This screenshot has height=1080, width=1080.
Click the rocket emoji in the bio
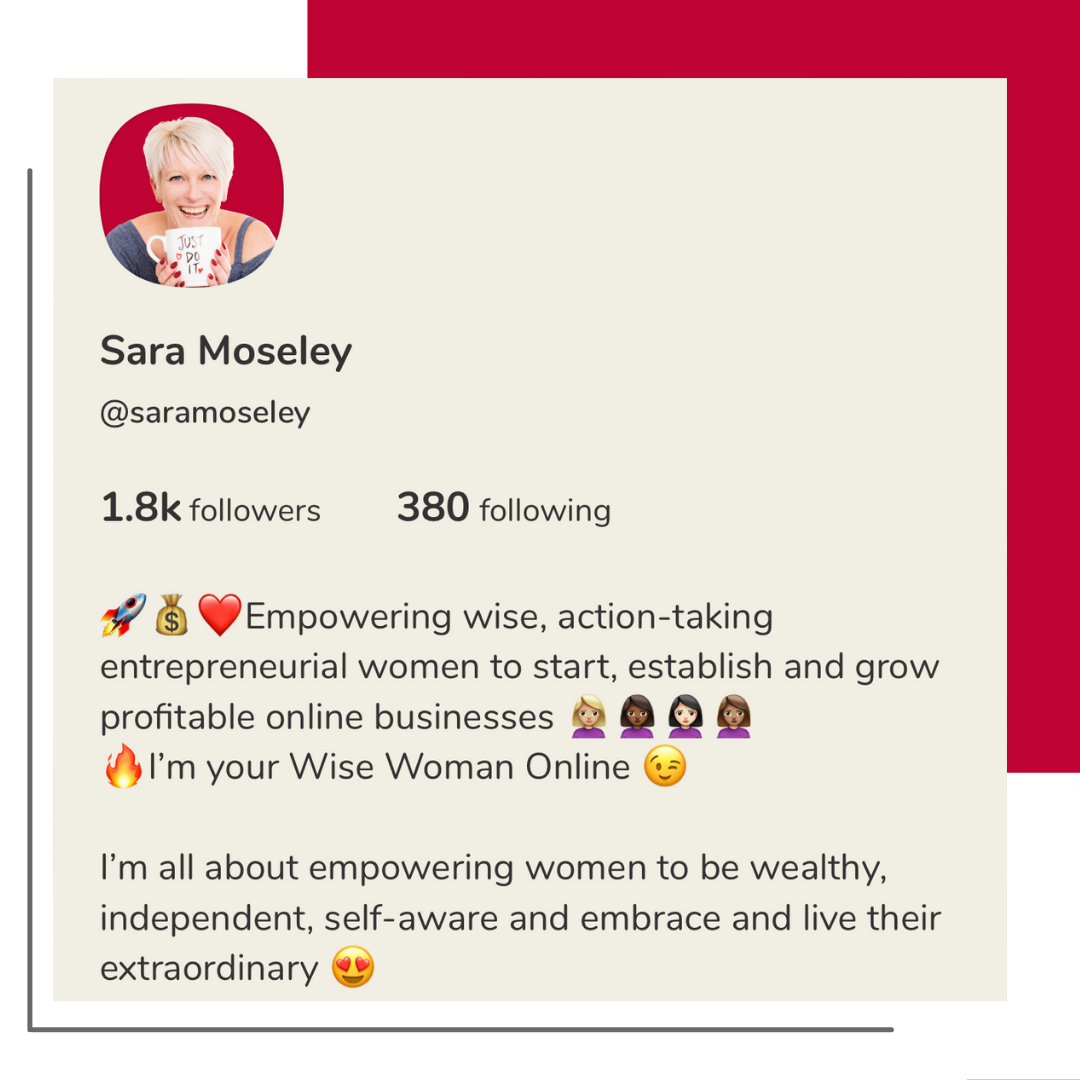pyautogui.click(x=123, y=615)
